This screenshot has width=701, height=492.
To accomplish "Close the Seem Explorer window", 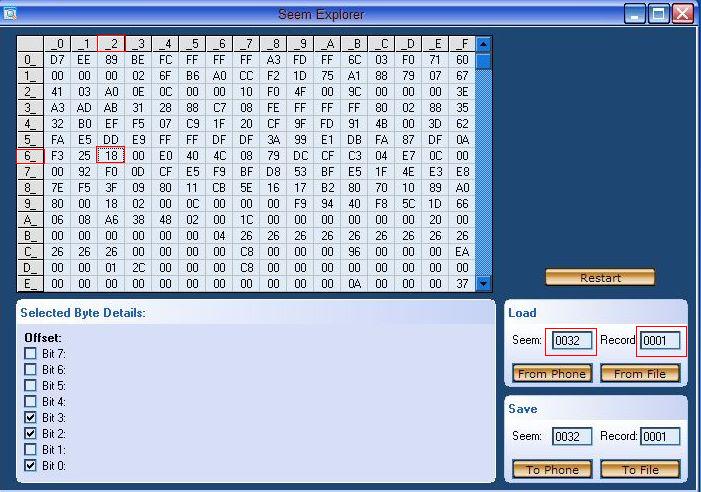I will pyautogui.click(x=683, y=14).
